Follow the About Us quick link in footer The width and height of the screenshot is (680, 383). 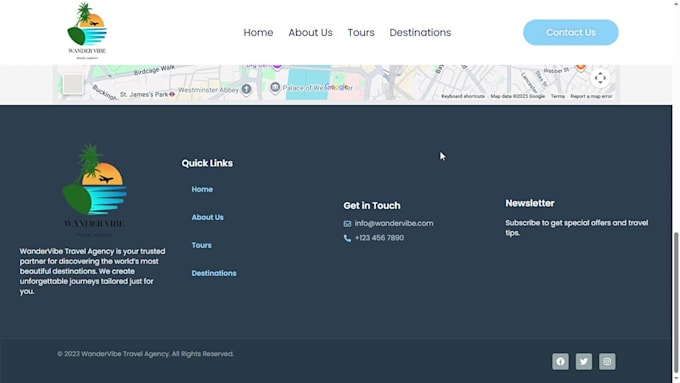(x=207, y=217)
